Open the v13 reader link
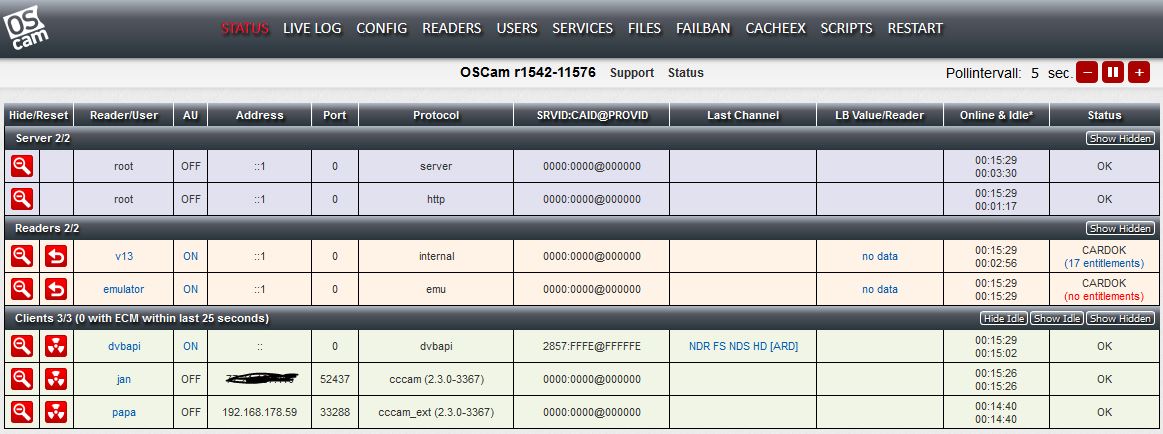 tap(124, 256)
